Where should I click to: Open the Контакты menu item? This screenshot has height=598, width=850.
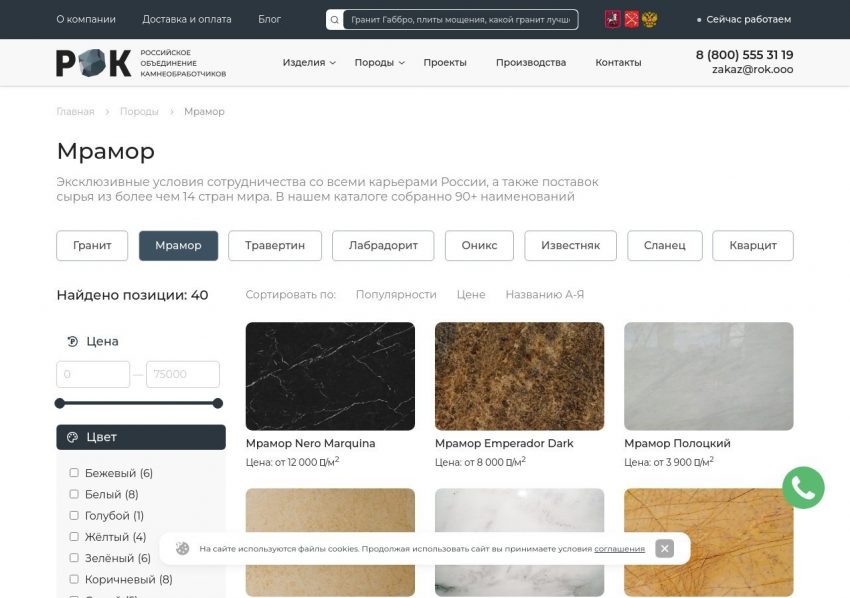point(618,63)
